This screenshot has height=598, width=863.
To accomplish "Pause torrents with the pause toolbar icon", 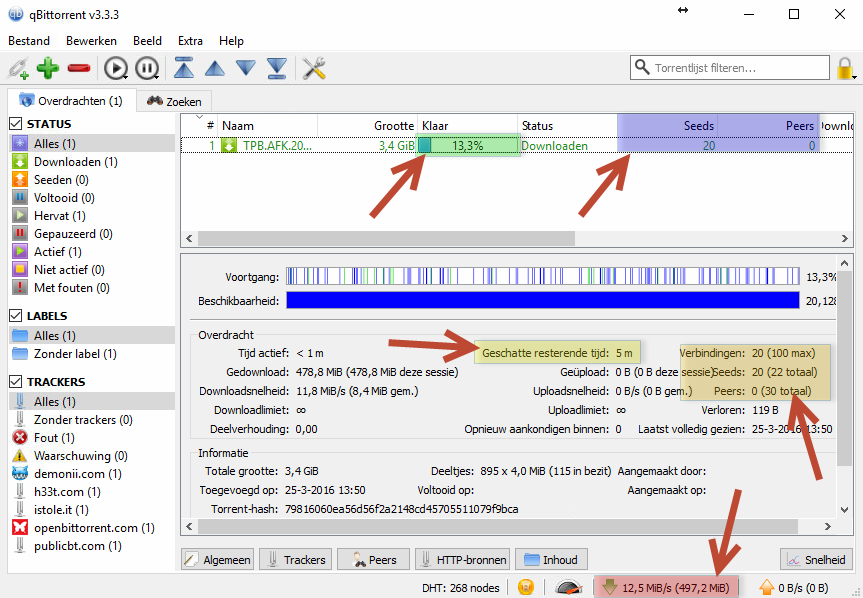I will coord(147,69).
